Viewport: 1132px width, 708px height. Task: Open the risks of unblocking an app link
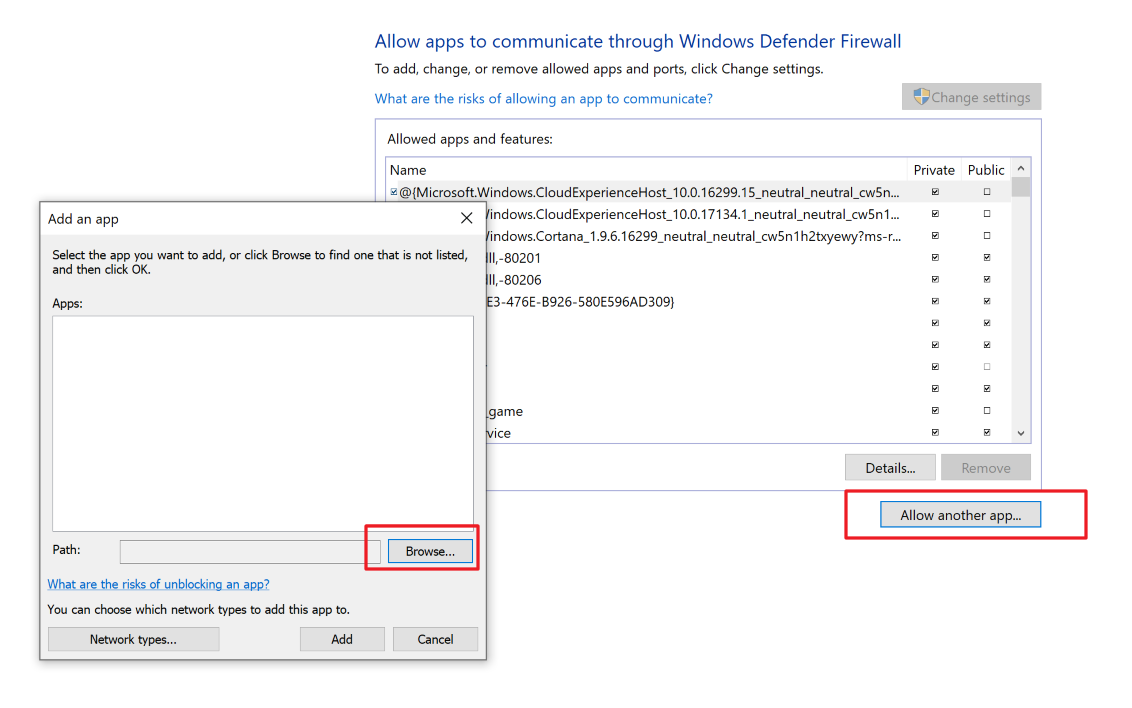[158, 584]
